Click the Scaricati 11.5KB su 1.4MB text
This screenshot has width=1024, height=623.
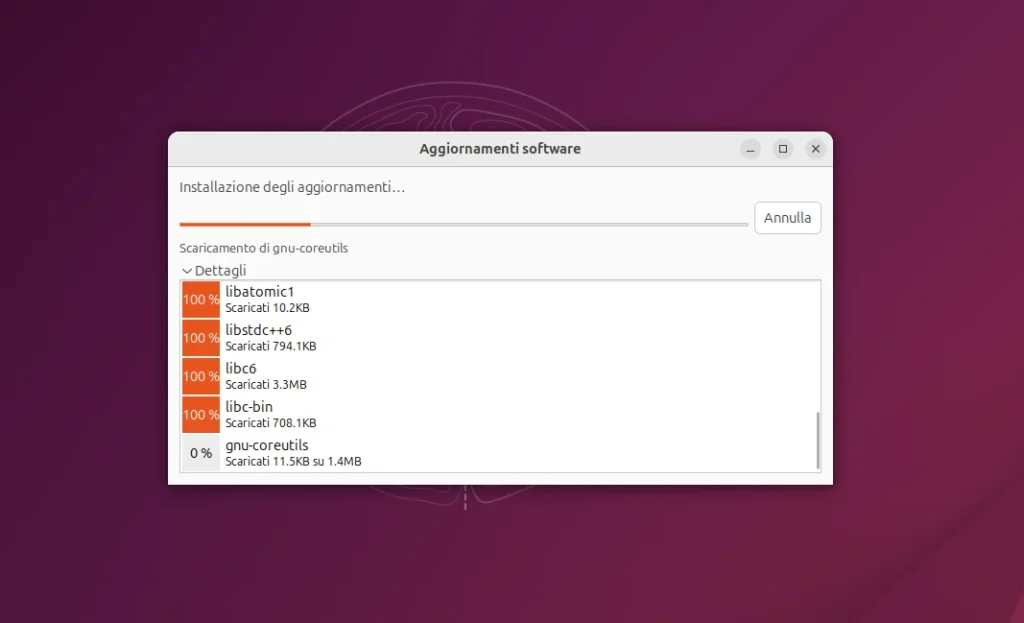click(295, 461)
